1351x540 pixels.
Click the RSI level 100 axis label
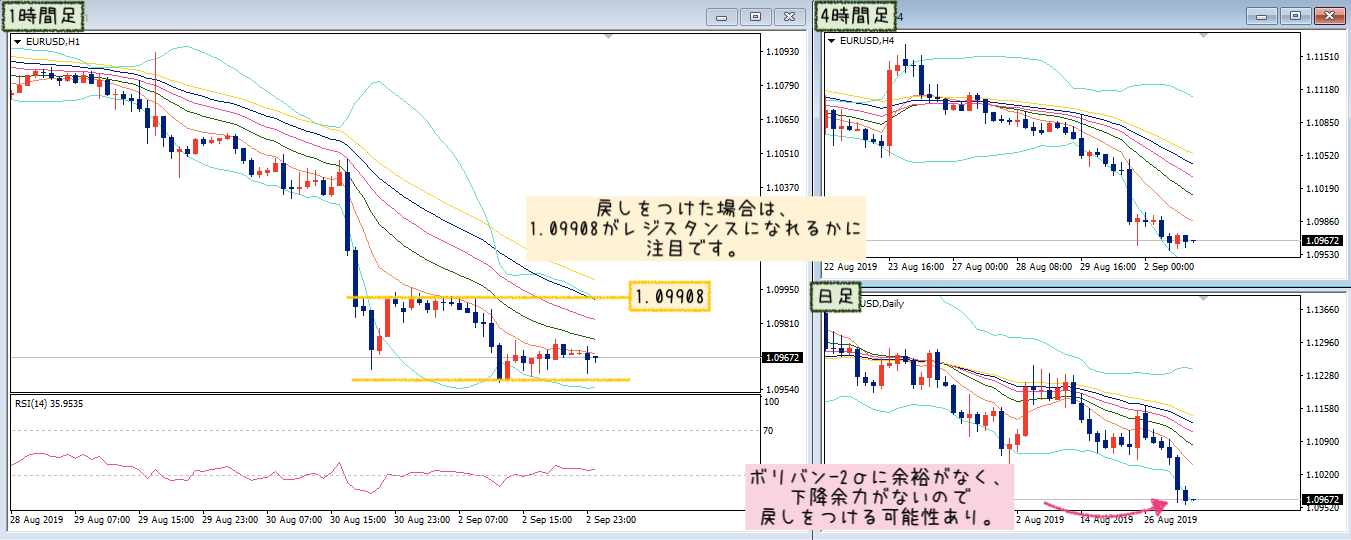[x=771, y=401]
